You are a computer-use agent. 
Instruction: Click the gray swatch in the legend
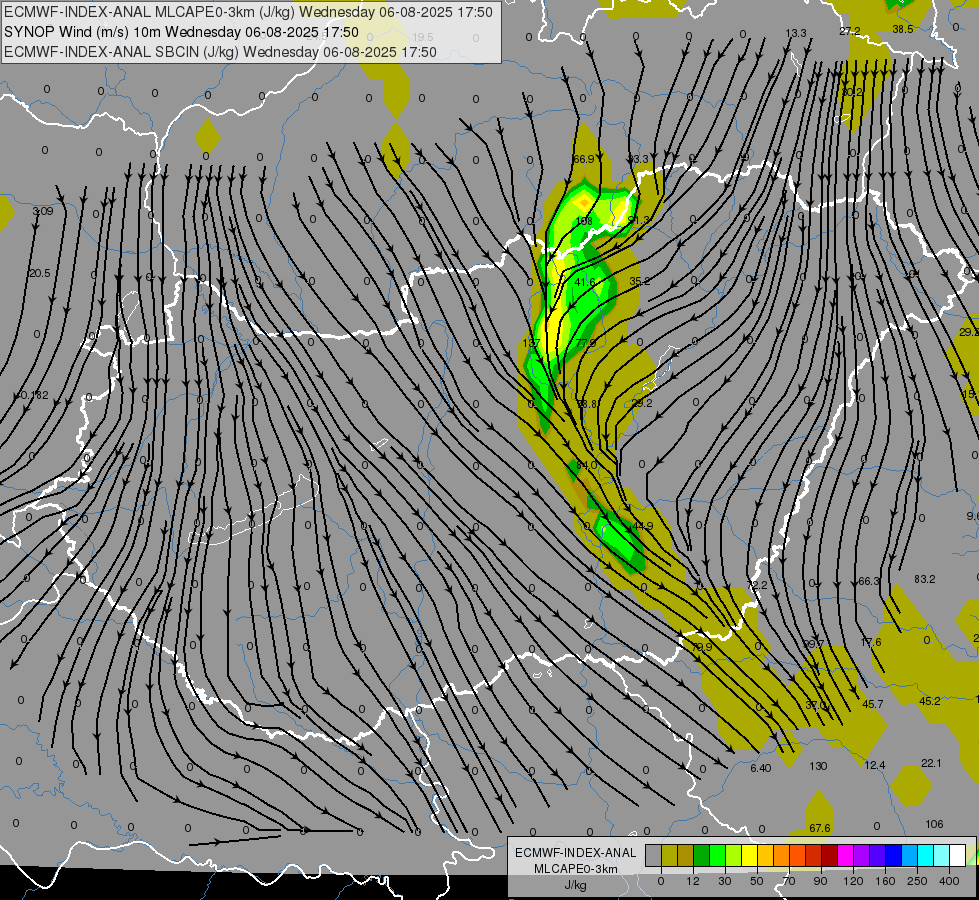point(654,856)
